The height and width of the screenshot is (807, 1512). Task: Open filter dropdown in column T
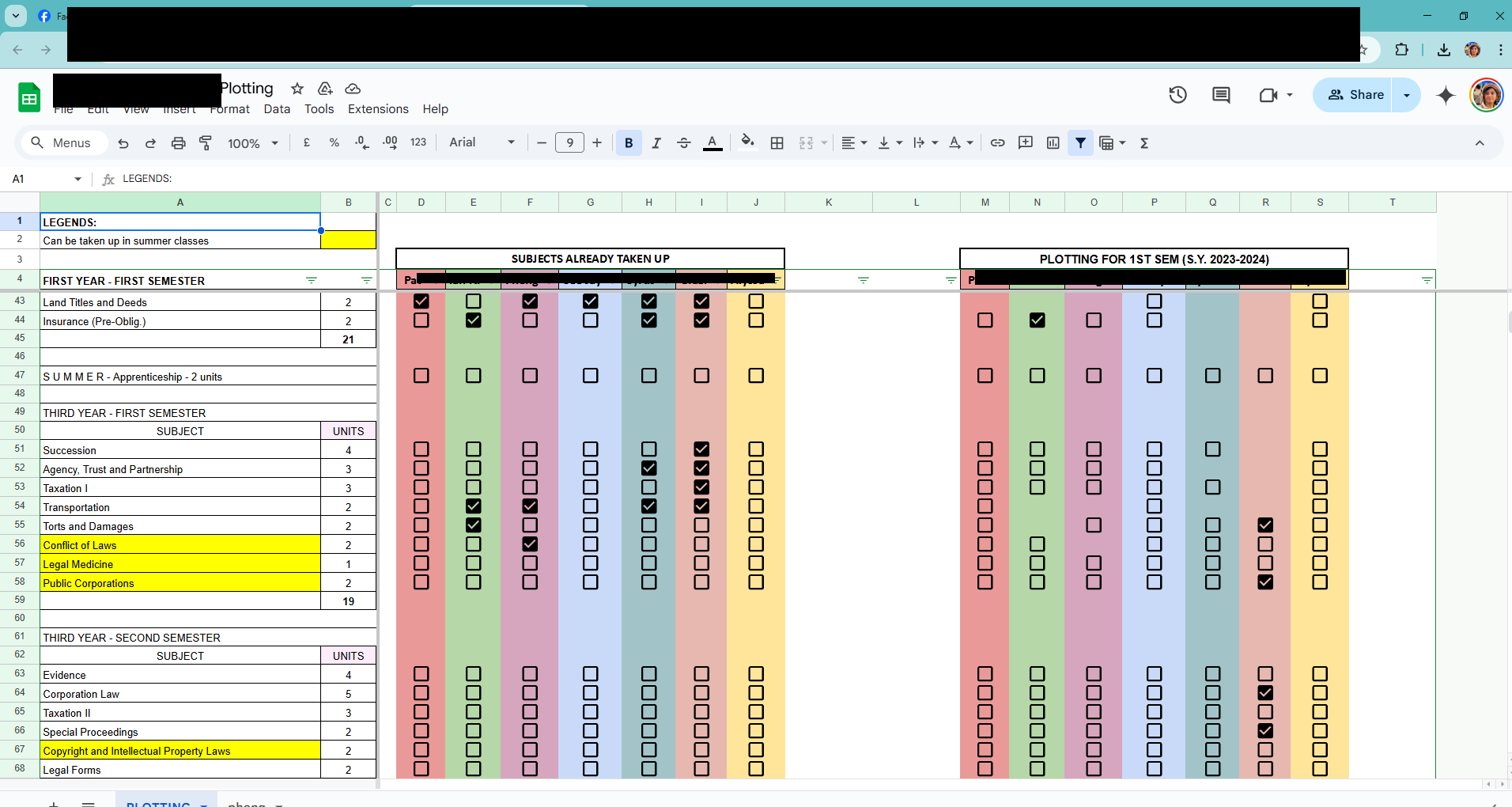click(x=1427, y=281)
